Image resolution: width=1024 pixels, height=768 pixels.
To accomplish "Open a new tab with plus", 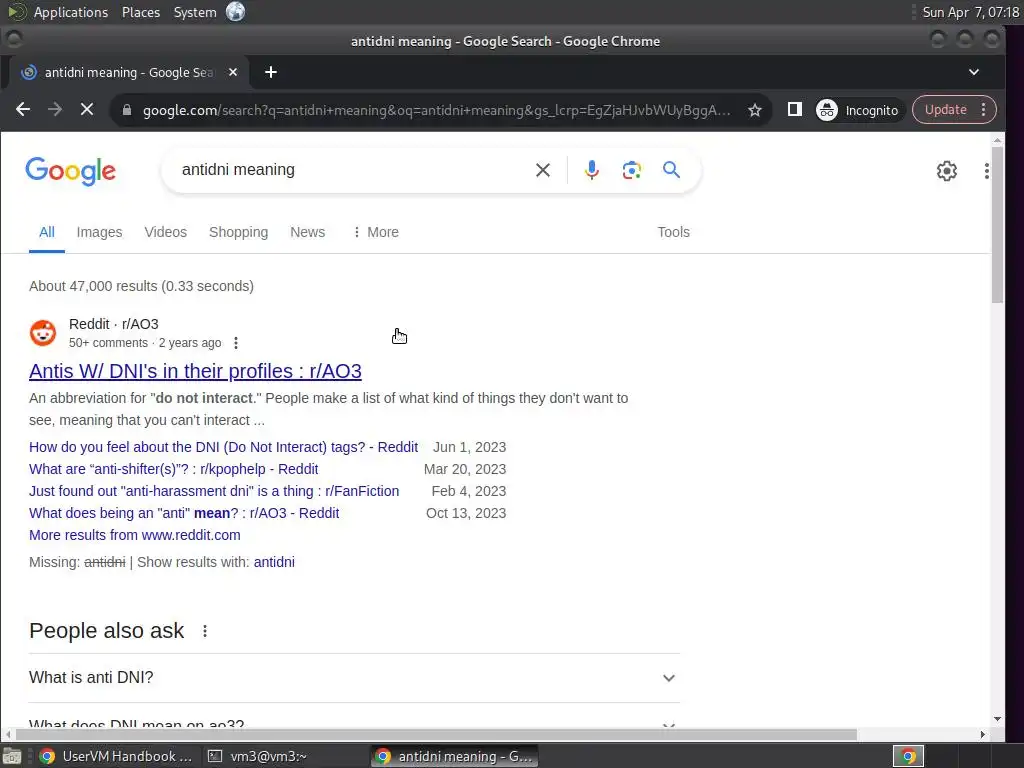I will point(271,72).
